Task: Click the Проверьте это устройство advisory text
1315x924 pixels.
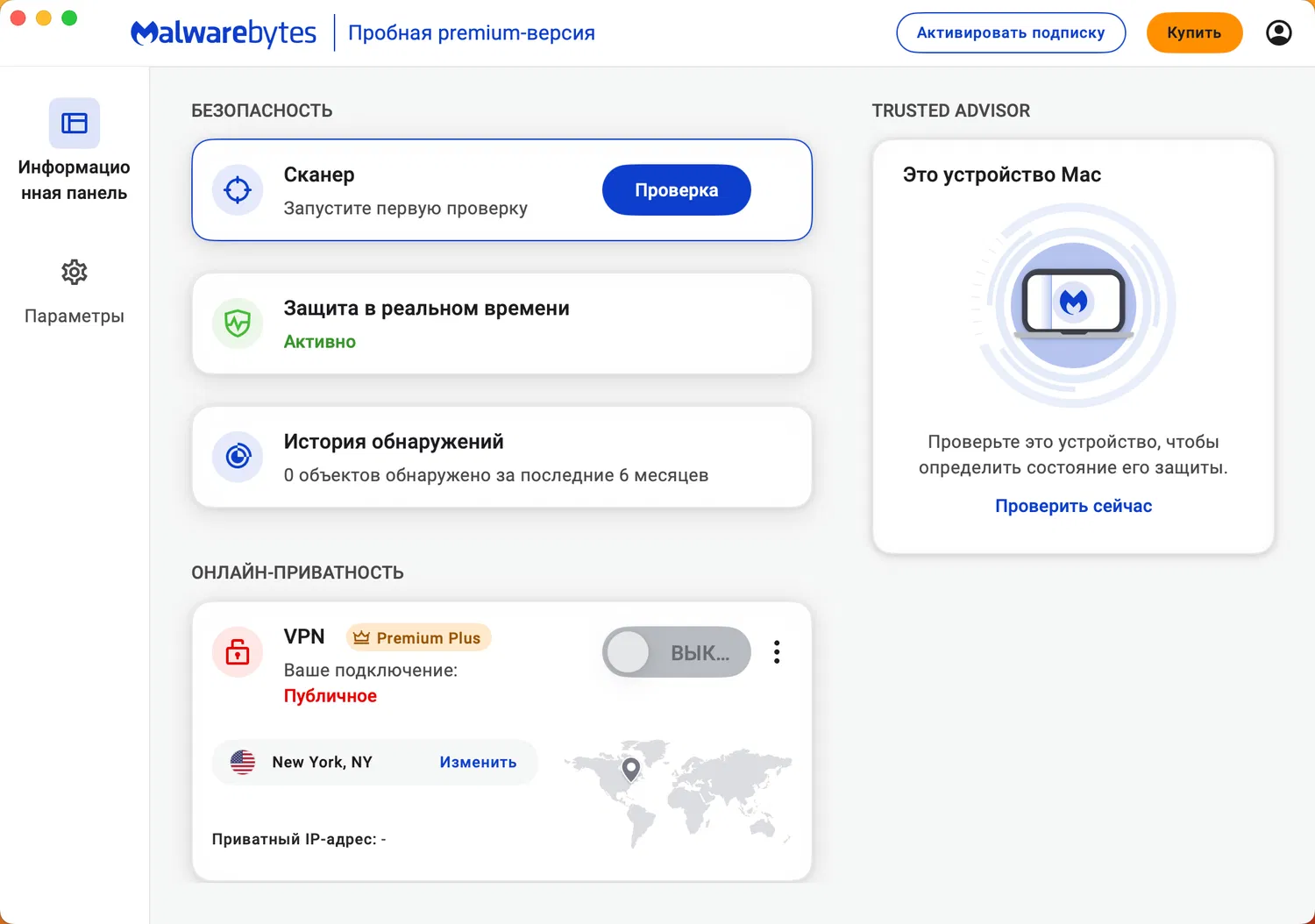Action: pos(1073,455)
